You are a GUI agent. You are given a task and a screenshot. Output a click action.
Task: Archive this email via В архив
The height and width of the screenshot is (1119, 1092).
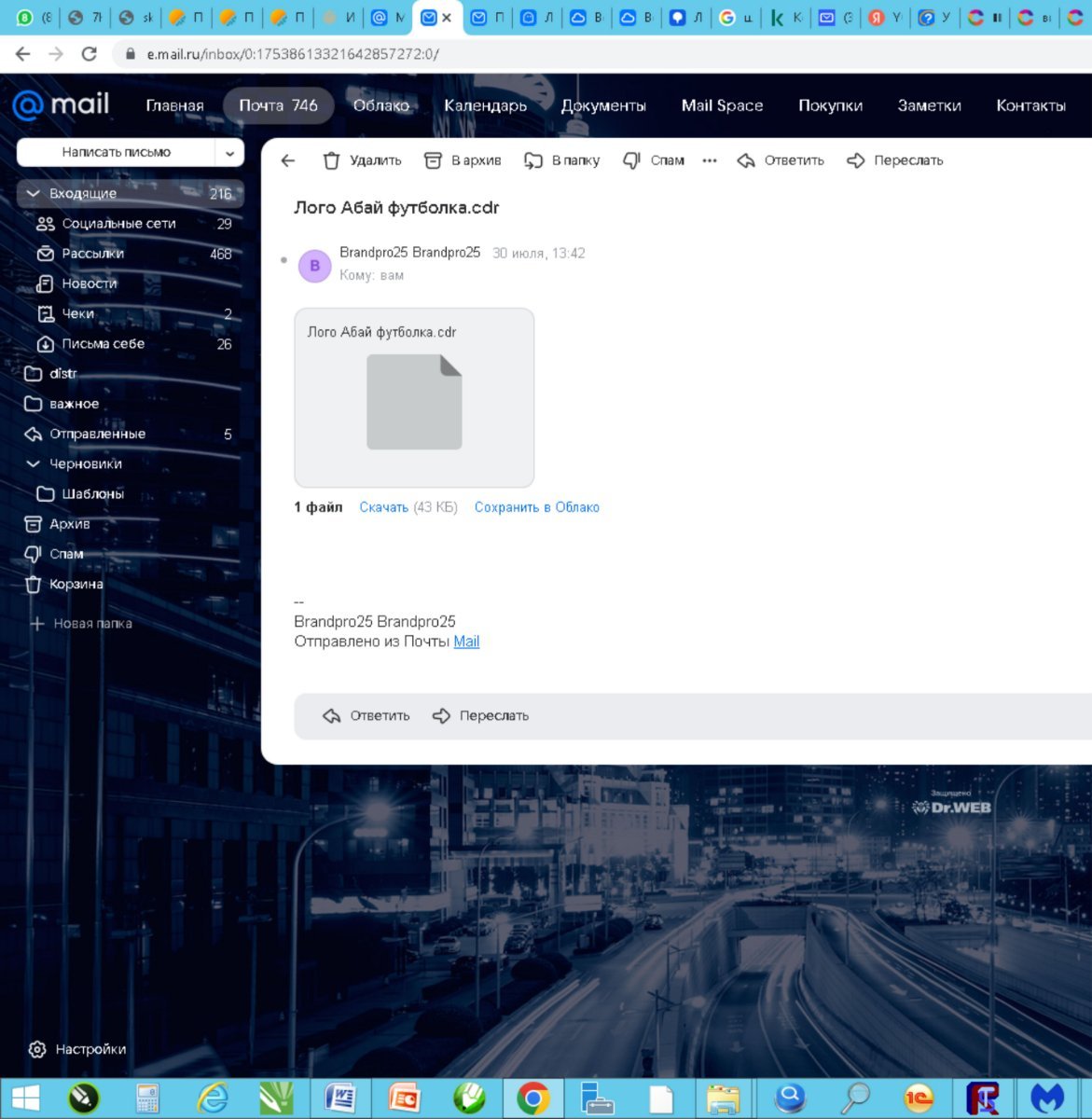coord(463,160)
